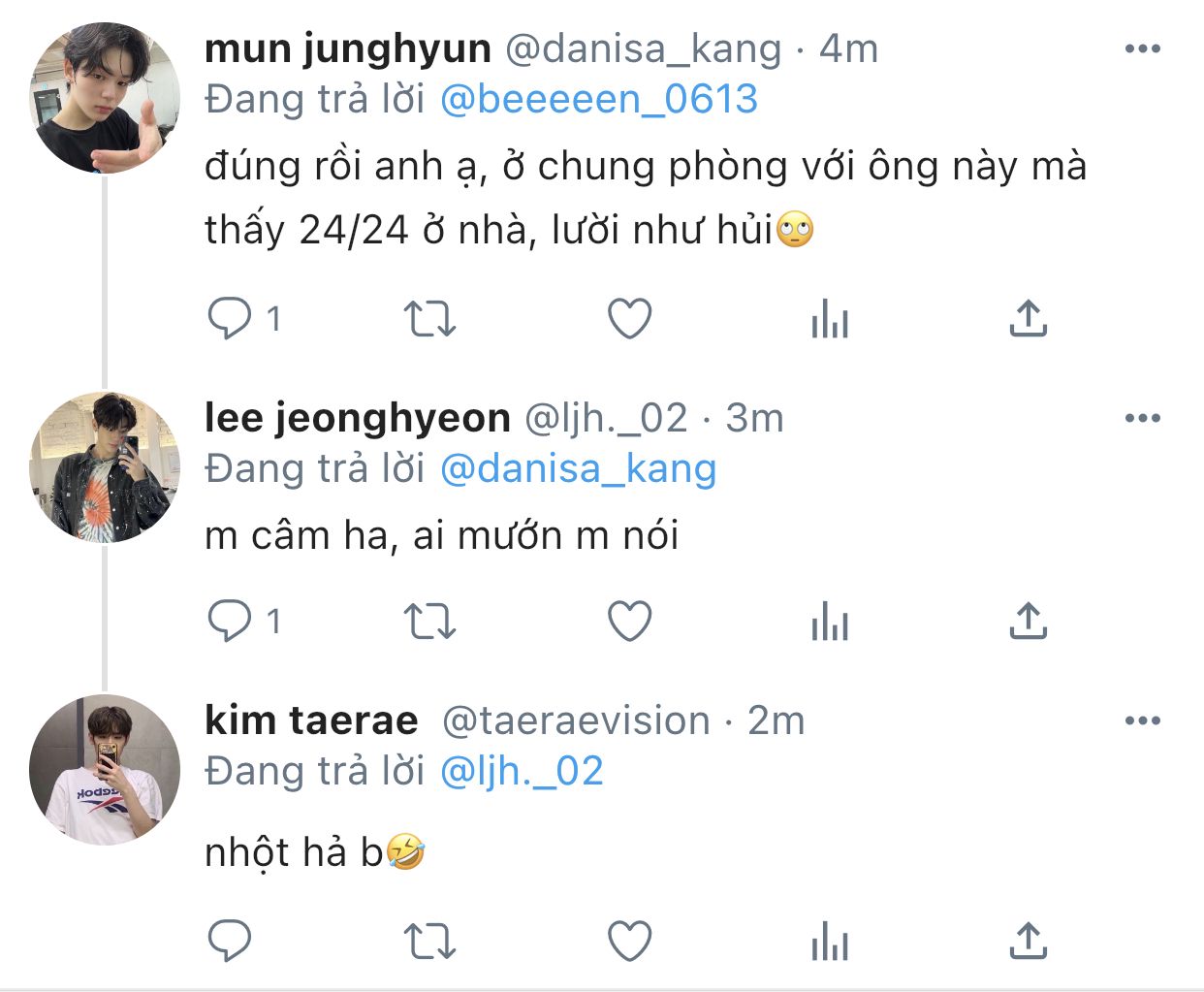View analytics for mun junghyun's tweet
Screen dimensions: 1204x992
coord(830,318)
